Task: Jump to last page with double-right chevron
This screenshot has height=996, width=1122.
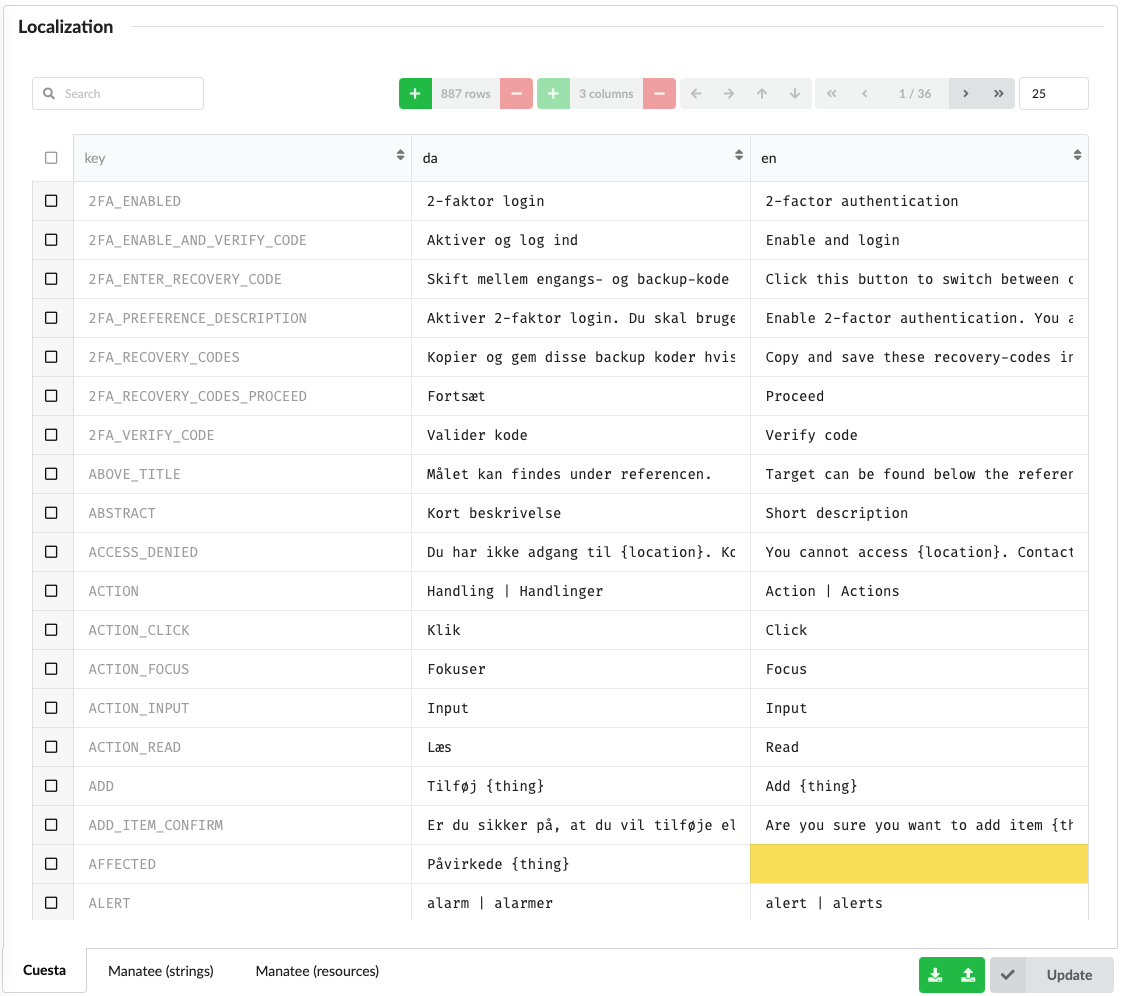Action: (998, 94)
